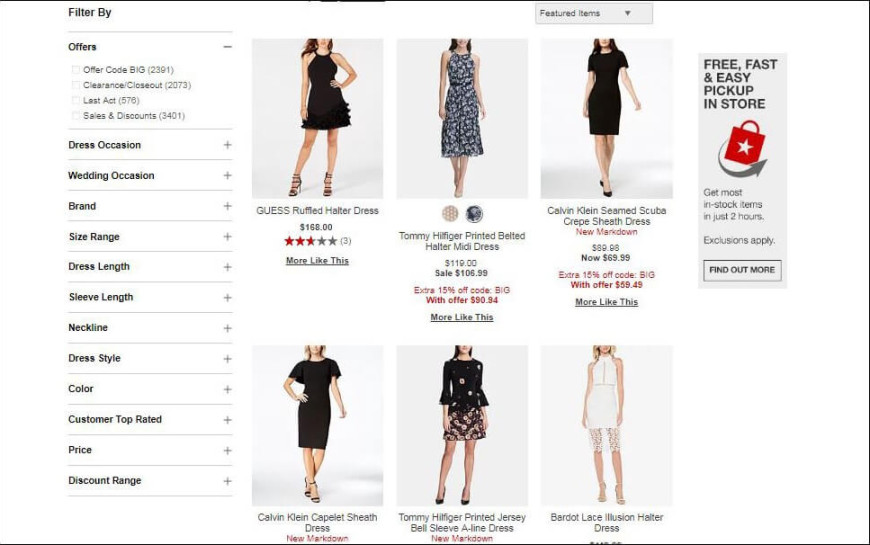Click the Filter By heading

[x=89, y=12]
